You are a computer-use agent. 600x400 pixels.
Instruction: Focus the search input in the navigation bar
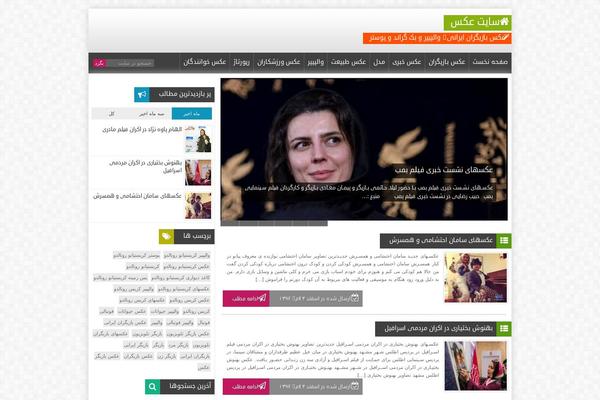pyautogui.click(x=130, y=63)
